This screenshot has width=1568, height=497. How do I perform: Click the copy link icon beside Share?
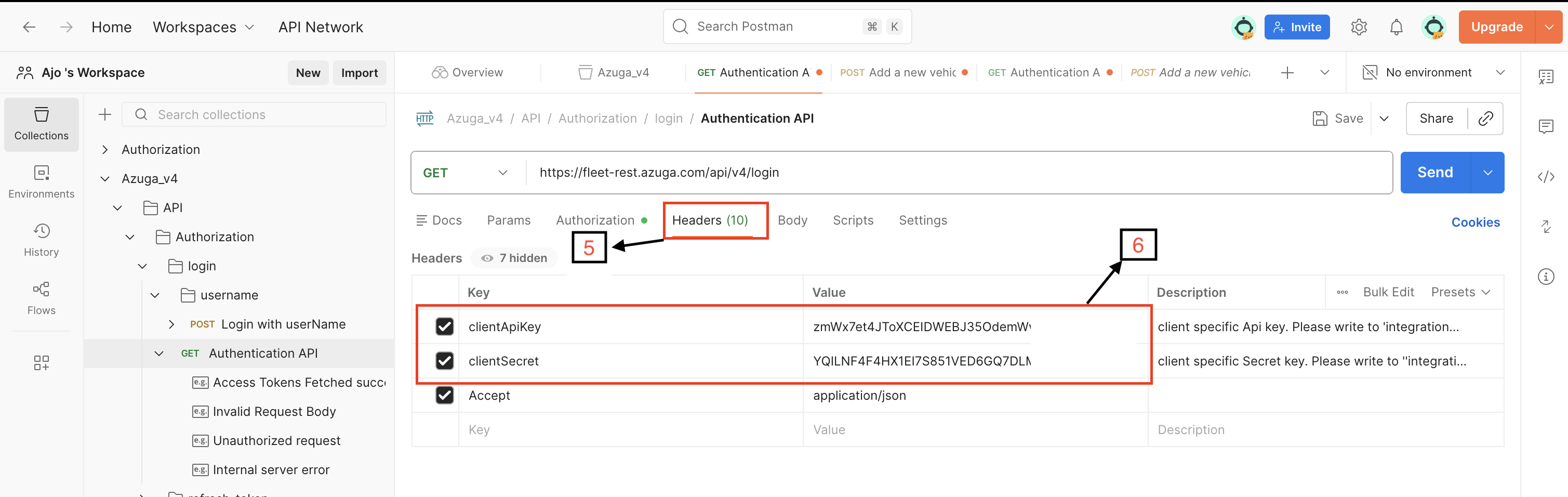(x=1485, y=118)
